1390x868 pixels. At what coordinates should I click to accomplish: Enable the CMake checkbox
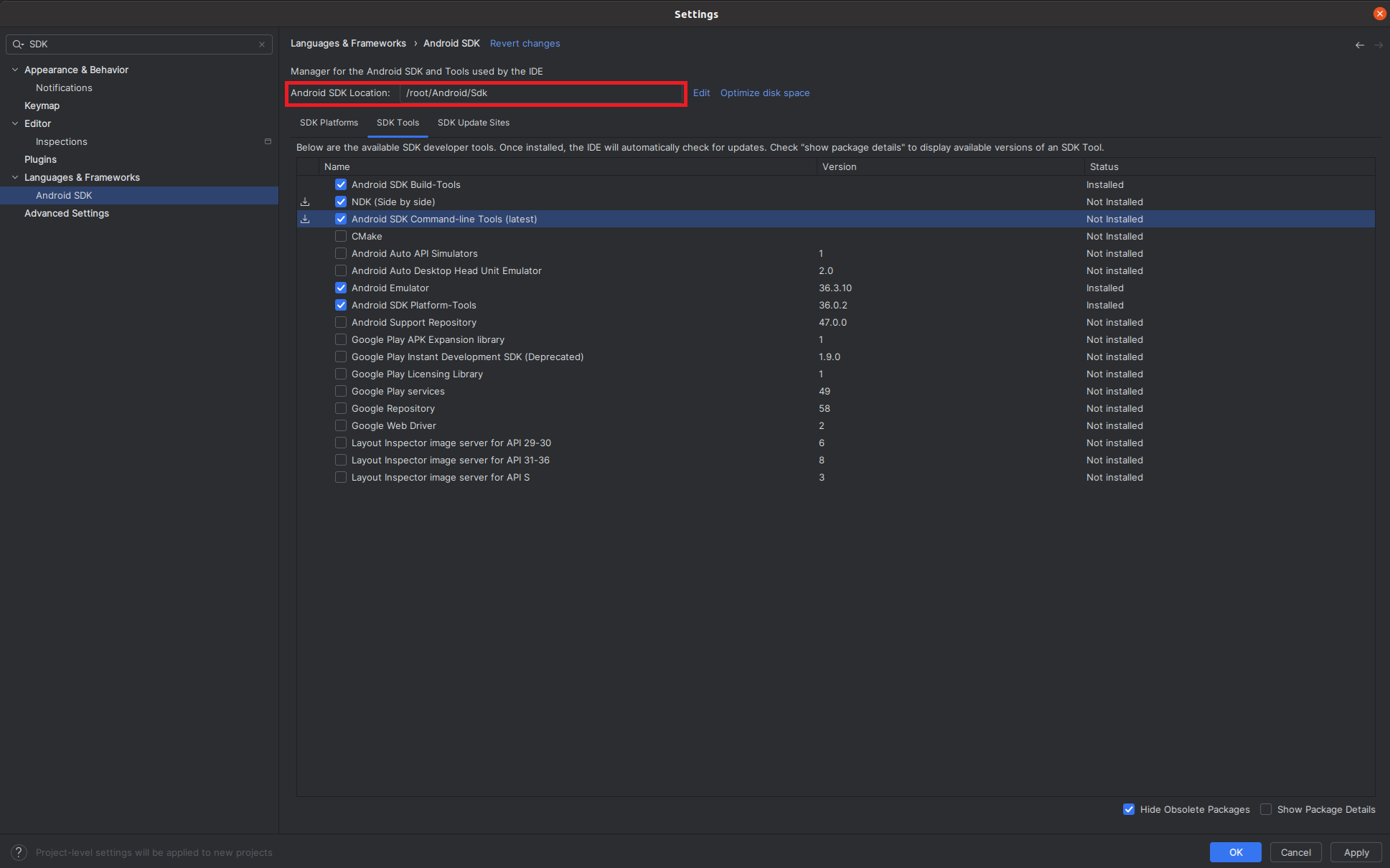tap(341, 237)
